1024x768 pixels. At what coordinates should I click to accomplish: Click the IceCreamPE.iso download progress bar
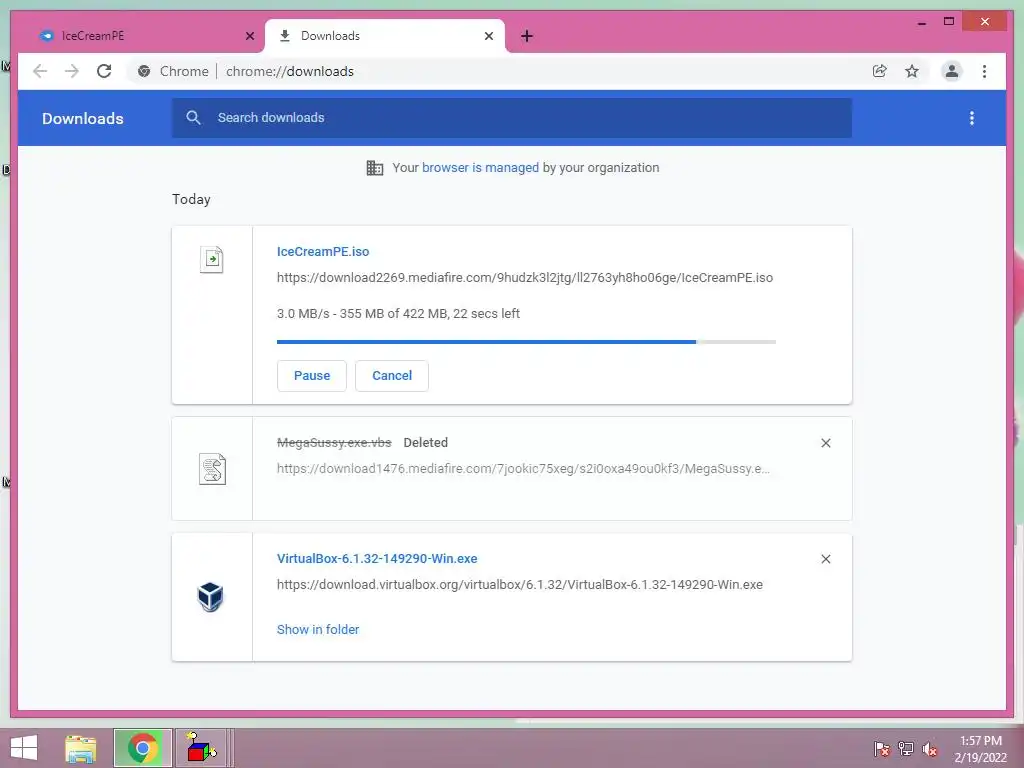click(526, 342)
